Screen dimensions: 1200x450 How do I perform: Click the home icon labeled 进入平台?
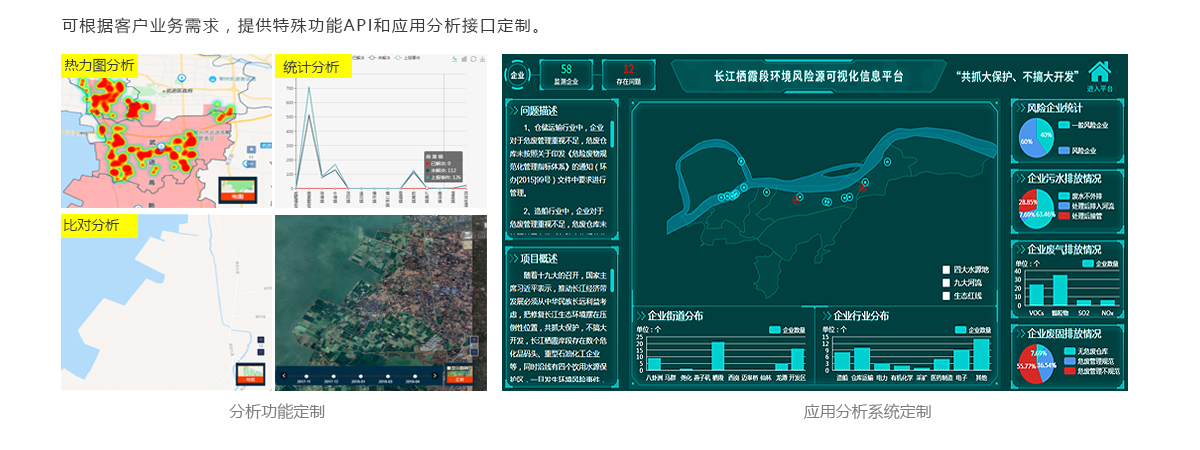pos(1099,72)
